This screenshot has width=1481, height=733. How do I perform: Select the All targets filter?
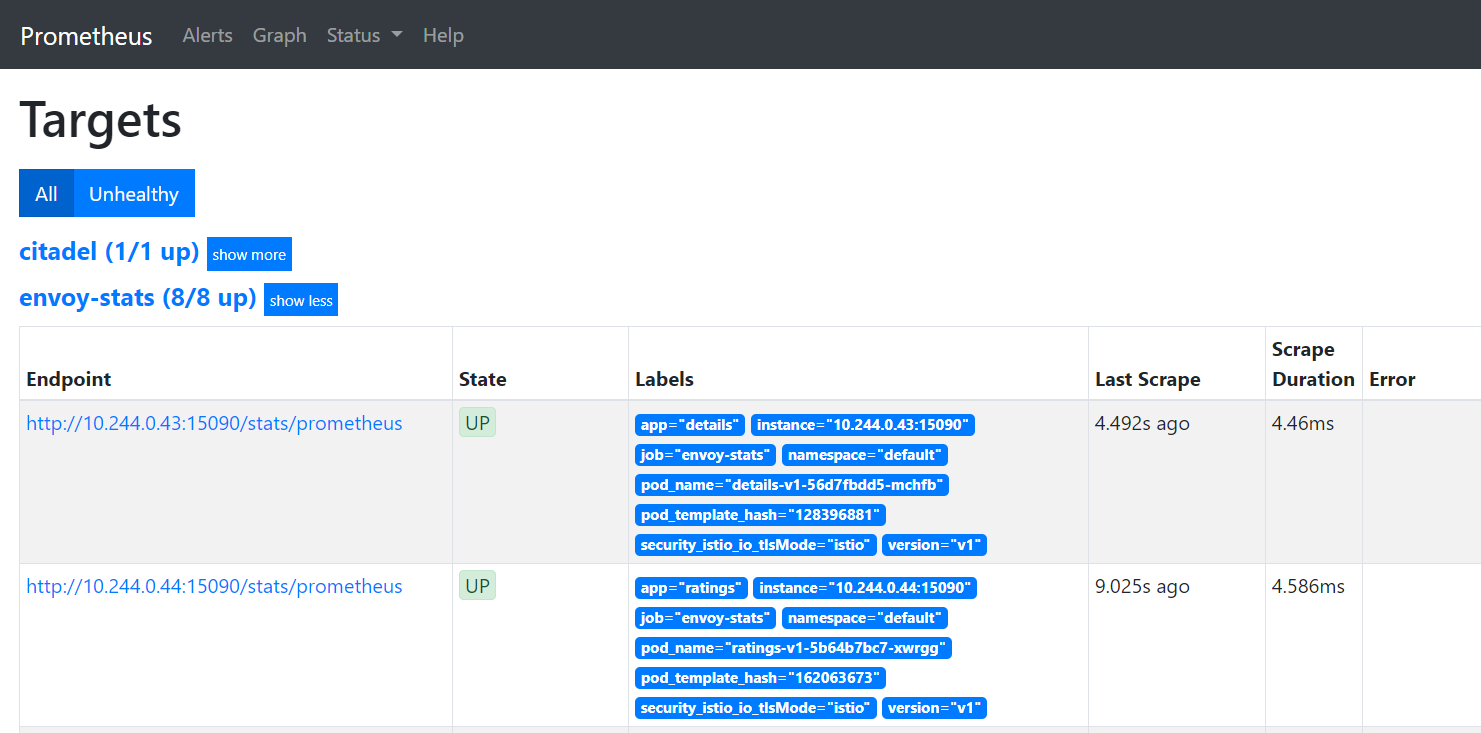(46, 194)
